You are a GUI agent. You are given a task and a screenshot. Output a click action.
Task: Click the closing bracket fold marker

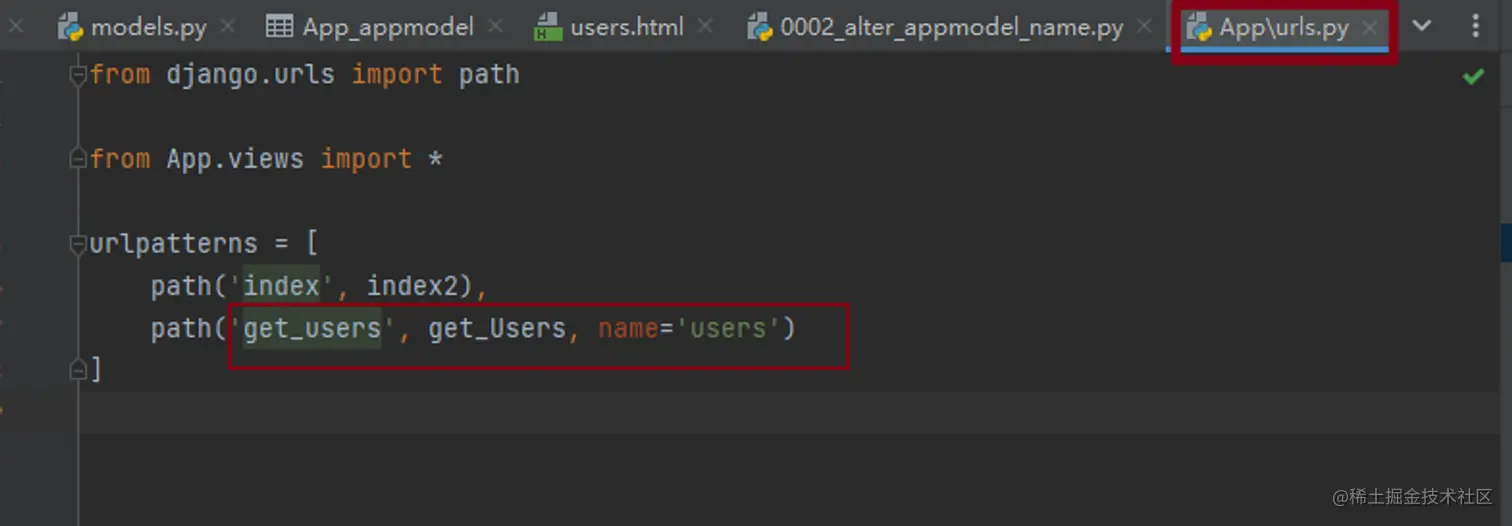point(78,370)
